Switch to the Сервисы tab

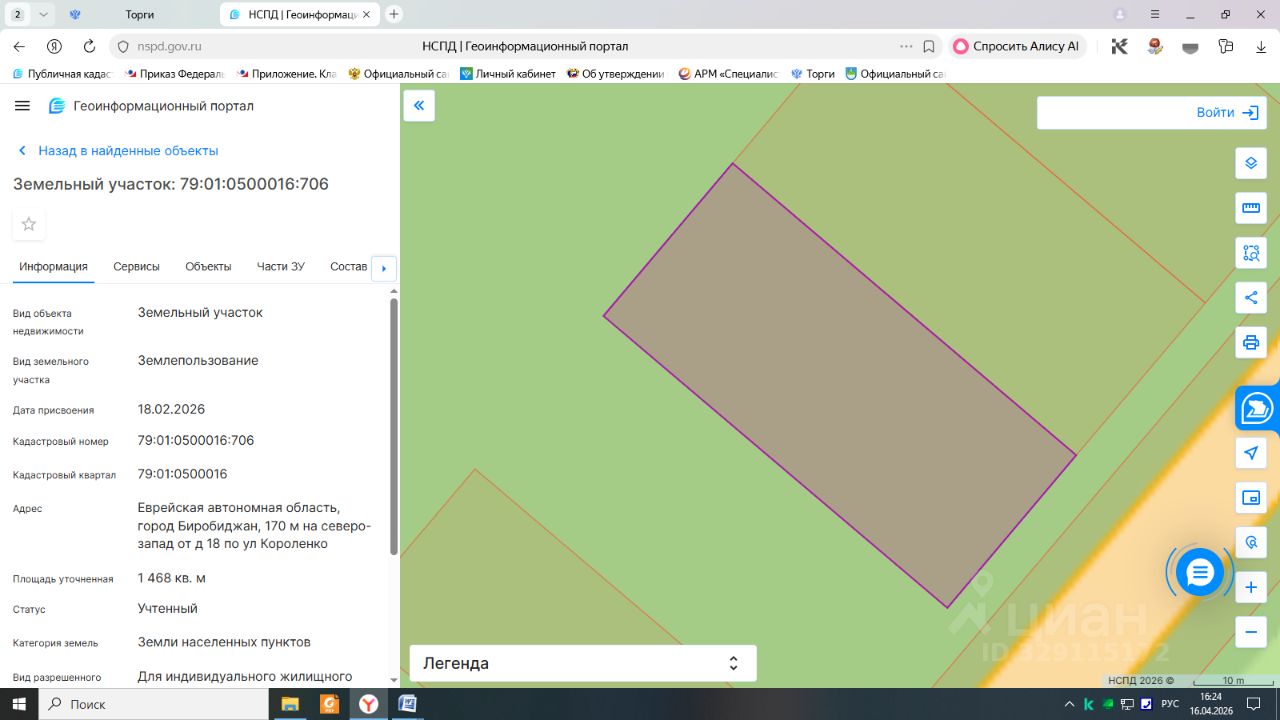136,267
